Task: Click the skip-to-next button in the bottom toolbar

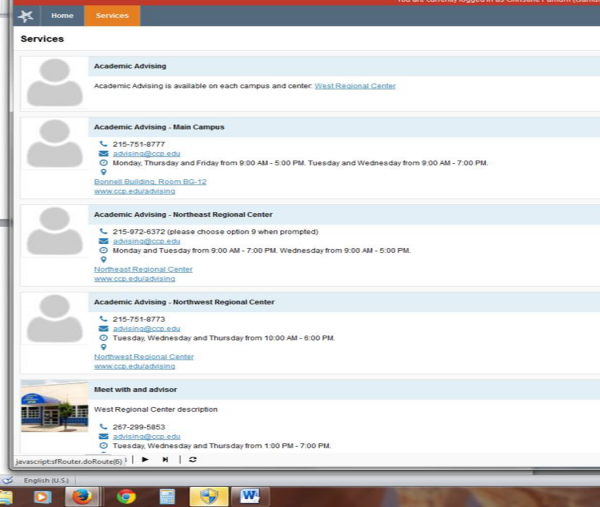Action: click(x=165, y=460)
